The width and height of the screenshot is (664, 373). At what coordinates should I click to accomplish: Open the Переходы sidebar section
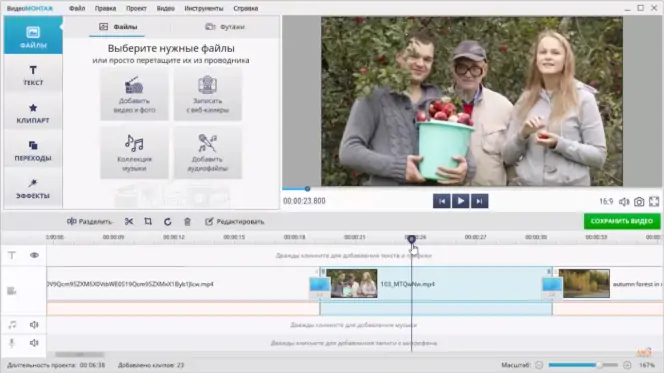(x=33, y=151)
